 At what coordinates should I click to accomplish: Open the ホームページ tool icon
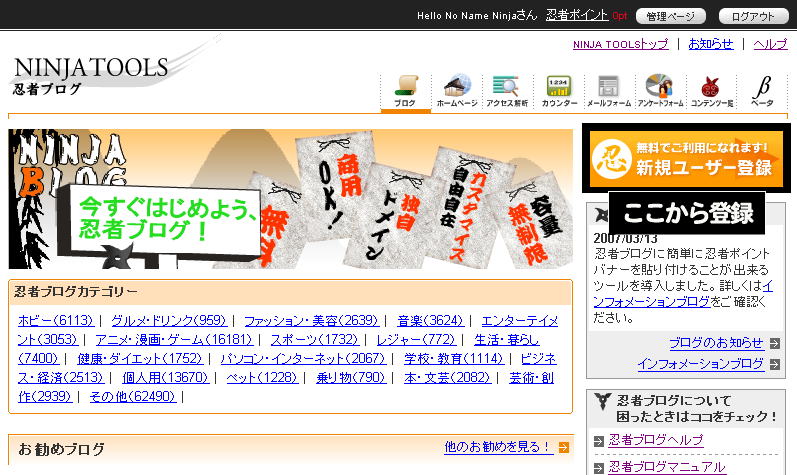(457, 91)
